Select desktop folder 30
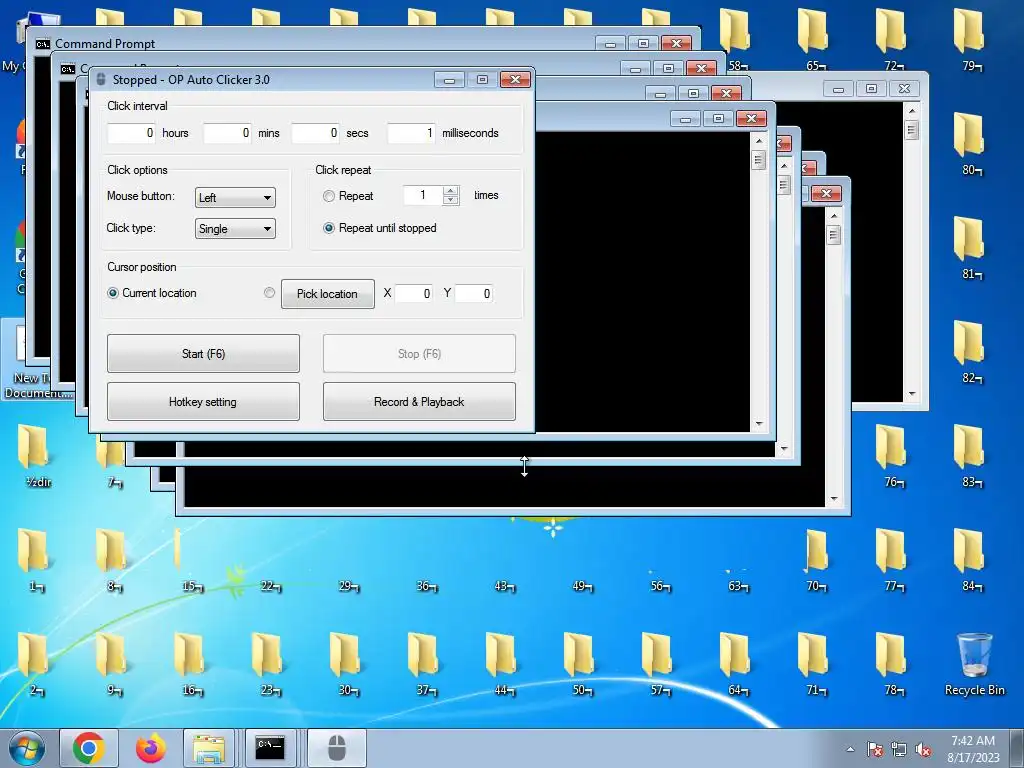The image size is (1024, 768). (347, 664)
